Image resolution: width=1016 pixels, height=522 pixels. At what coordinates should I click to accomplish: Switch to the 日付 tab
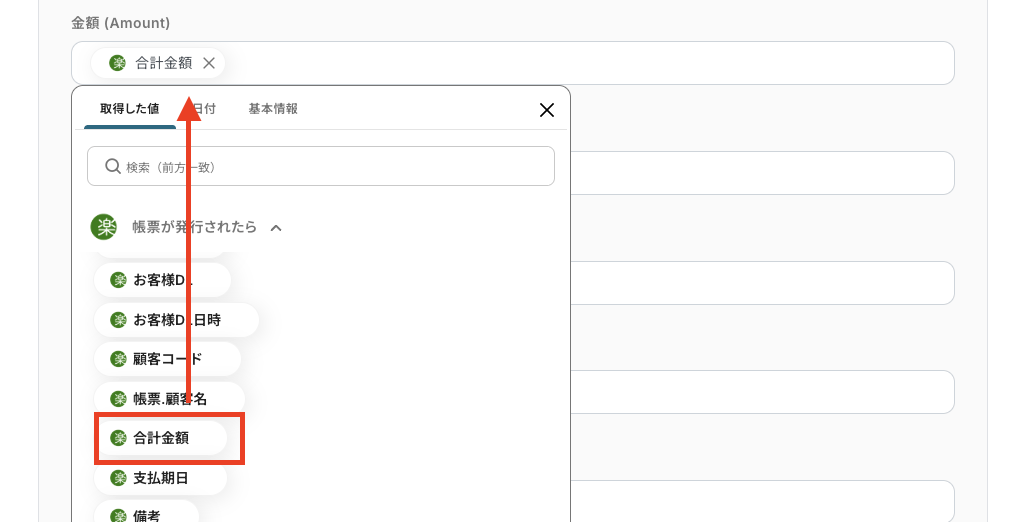point(205,109)
